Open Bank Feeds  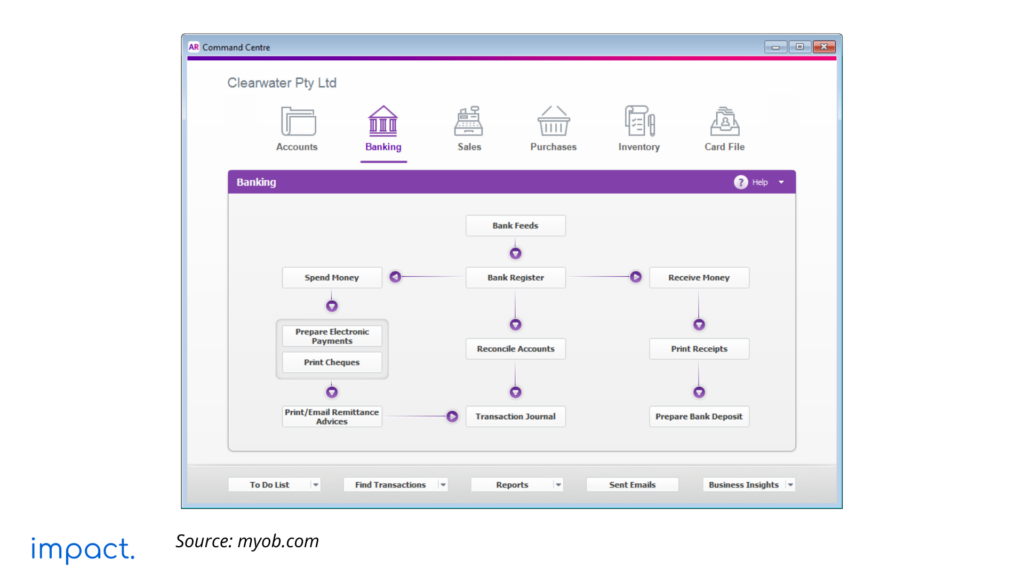[515, 225]
